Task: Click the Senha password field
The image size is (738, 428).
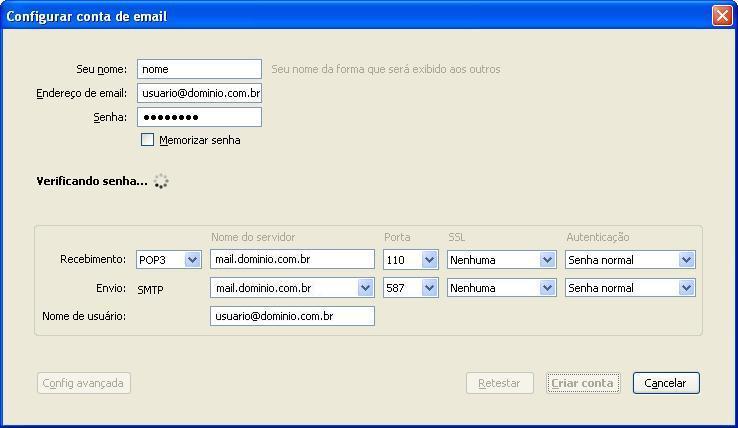Action: 199,117
